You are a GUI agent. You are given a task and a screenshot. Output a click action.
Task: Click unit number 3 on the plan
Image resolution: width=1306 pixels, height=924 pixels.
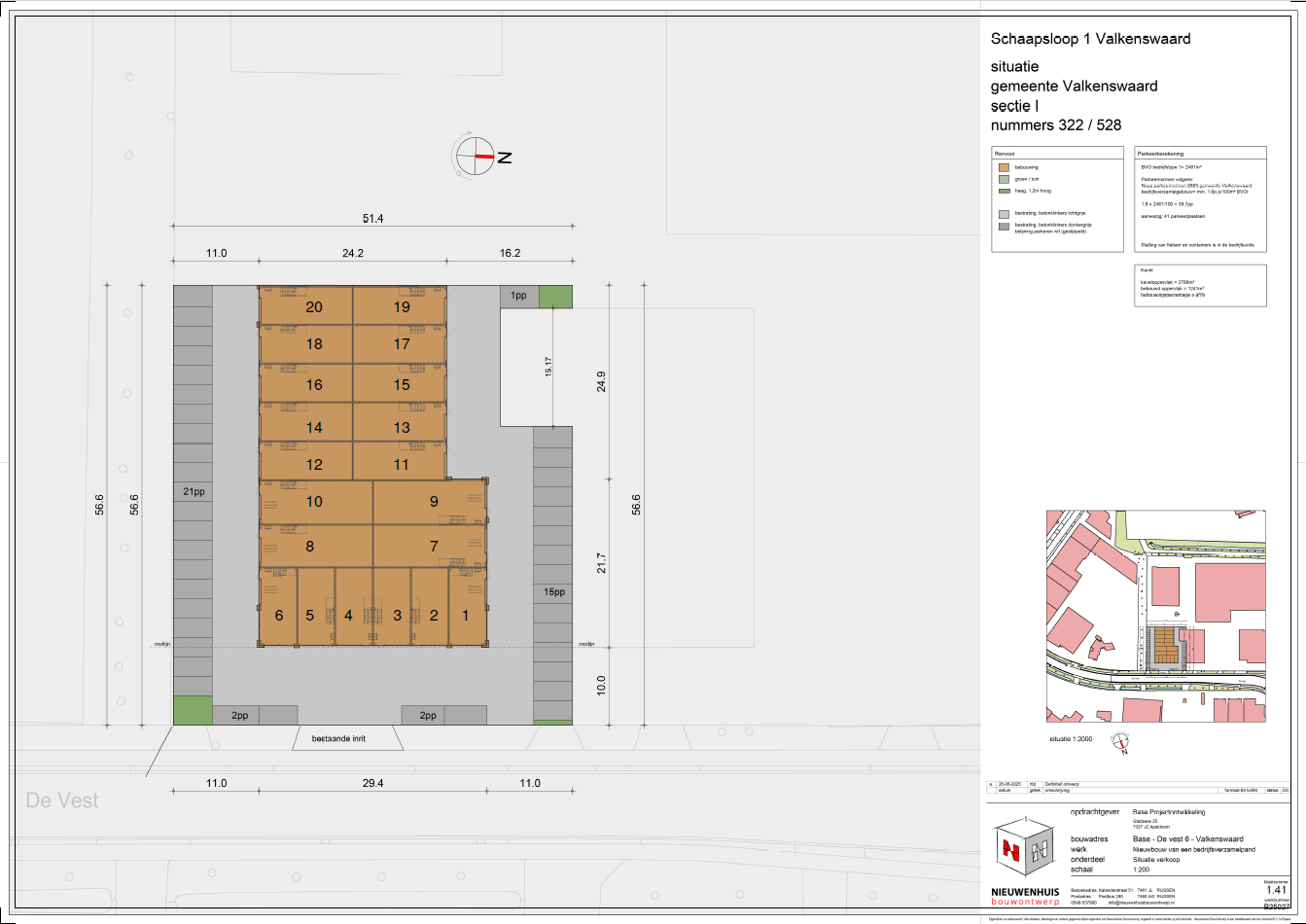397,615
